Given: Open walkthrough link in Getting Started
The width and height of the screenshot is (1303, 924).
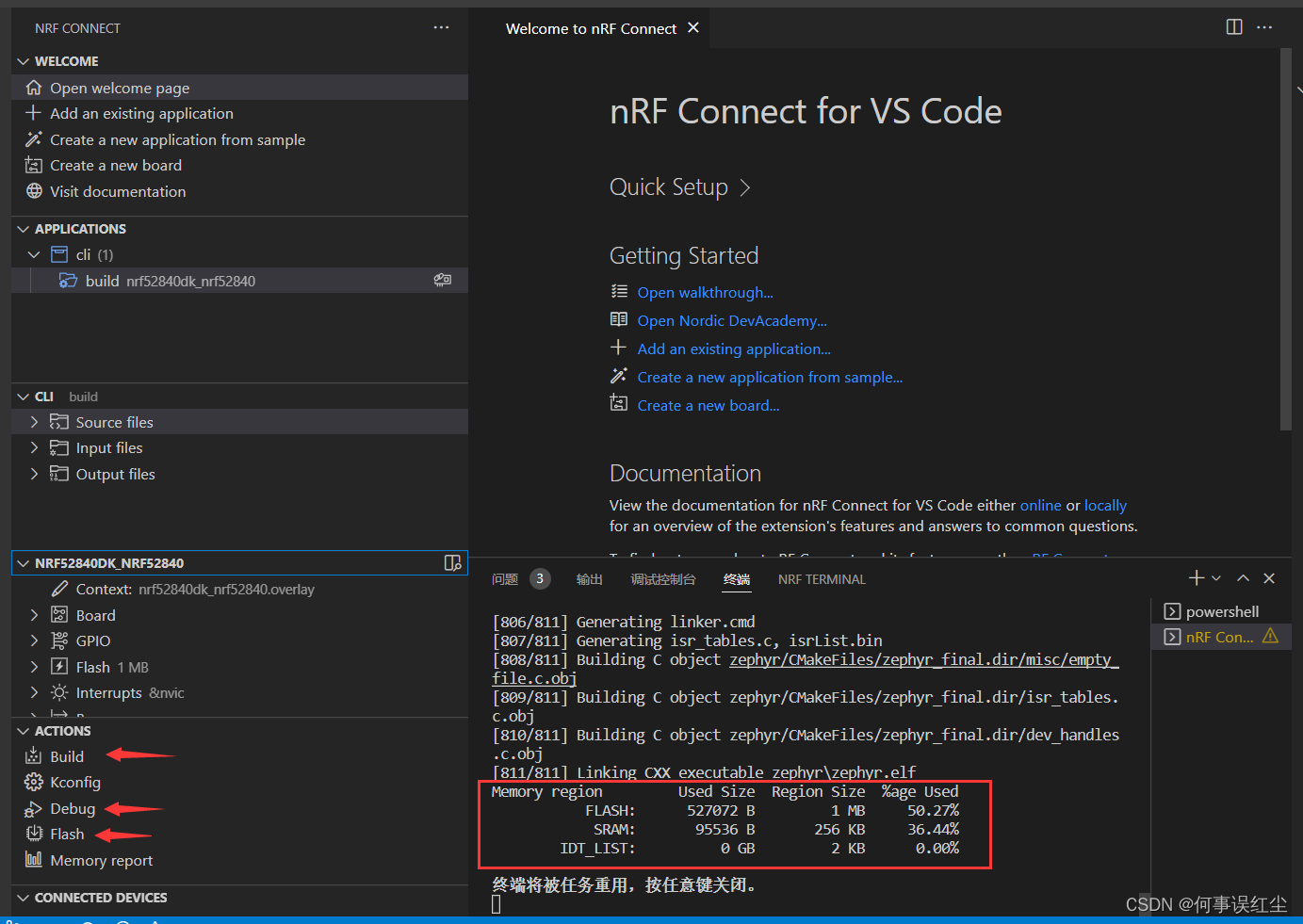Looking at the screenshot, I should tap(705, 292).
